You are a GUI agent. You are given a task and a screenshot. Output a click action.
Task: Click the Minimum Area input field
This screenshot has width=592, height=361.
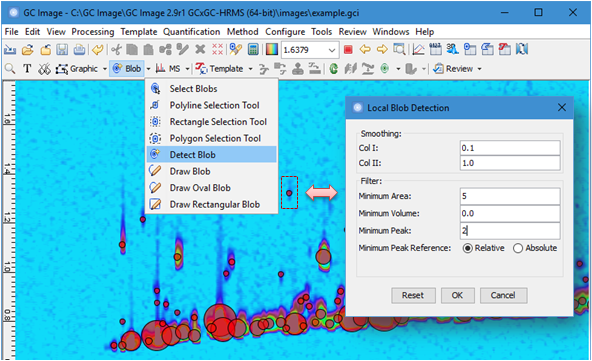tap(510, 196)
